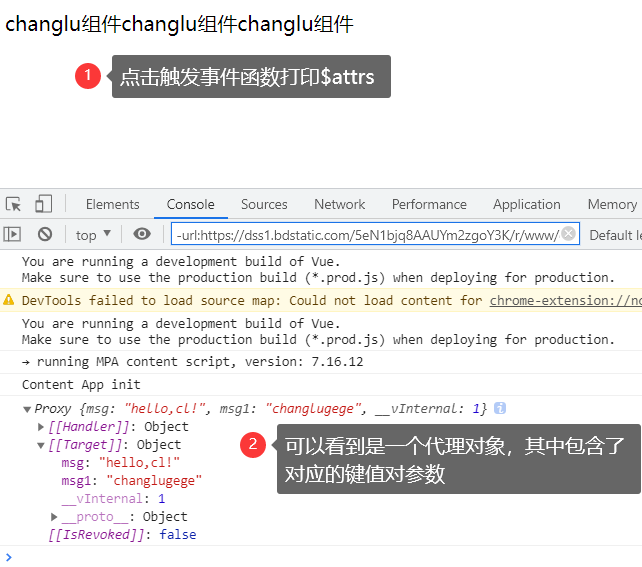This screenshot has width=642, height=567.
Task: Open the Performance tab
Action: 429,204
